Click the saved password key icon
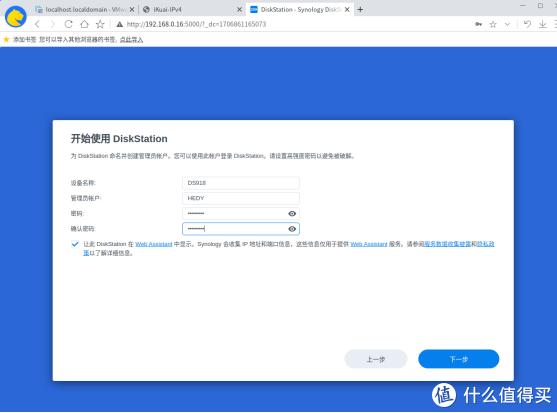Screen dimensions: 557x413 point(478,24)
